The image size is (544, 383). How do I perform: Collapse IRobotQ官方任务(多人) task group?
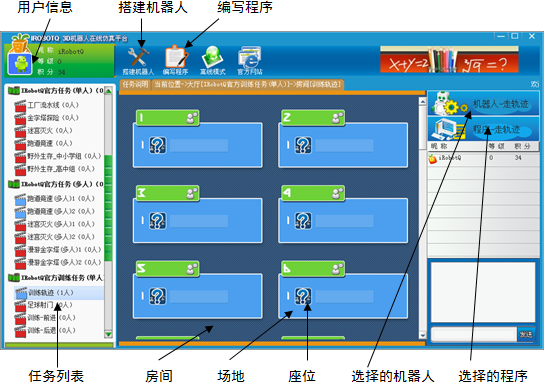14,184
